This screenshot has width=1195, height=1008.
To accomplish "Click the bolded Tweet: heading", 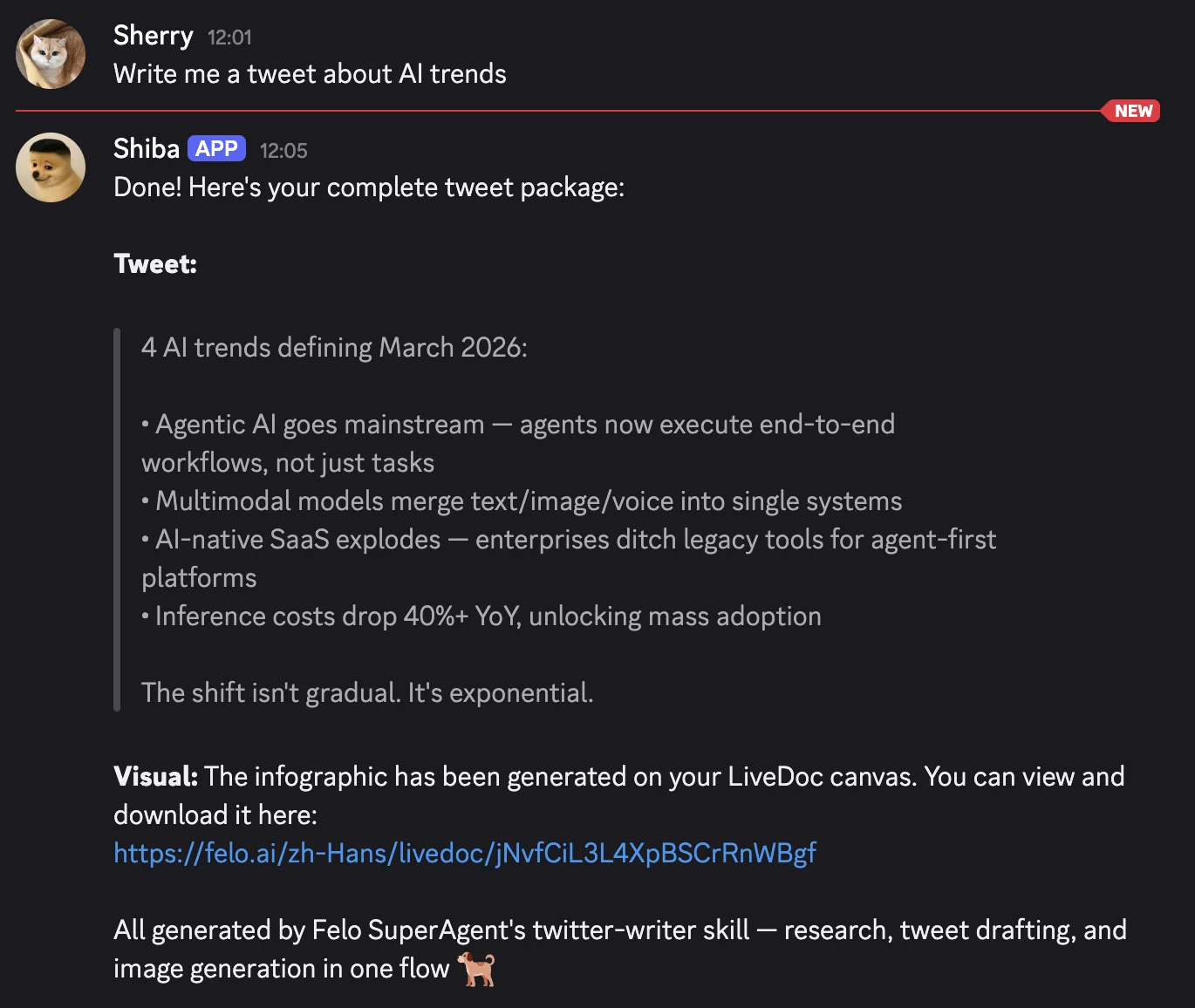I will pyautogui.click(x=154, y=263).
